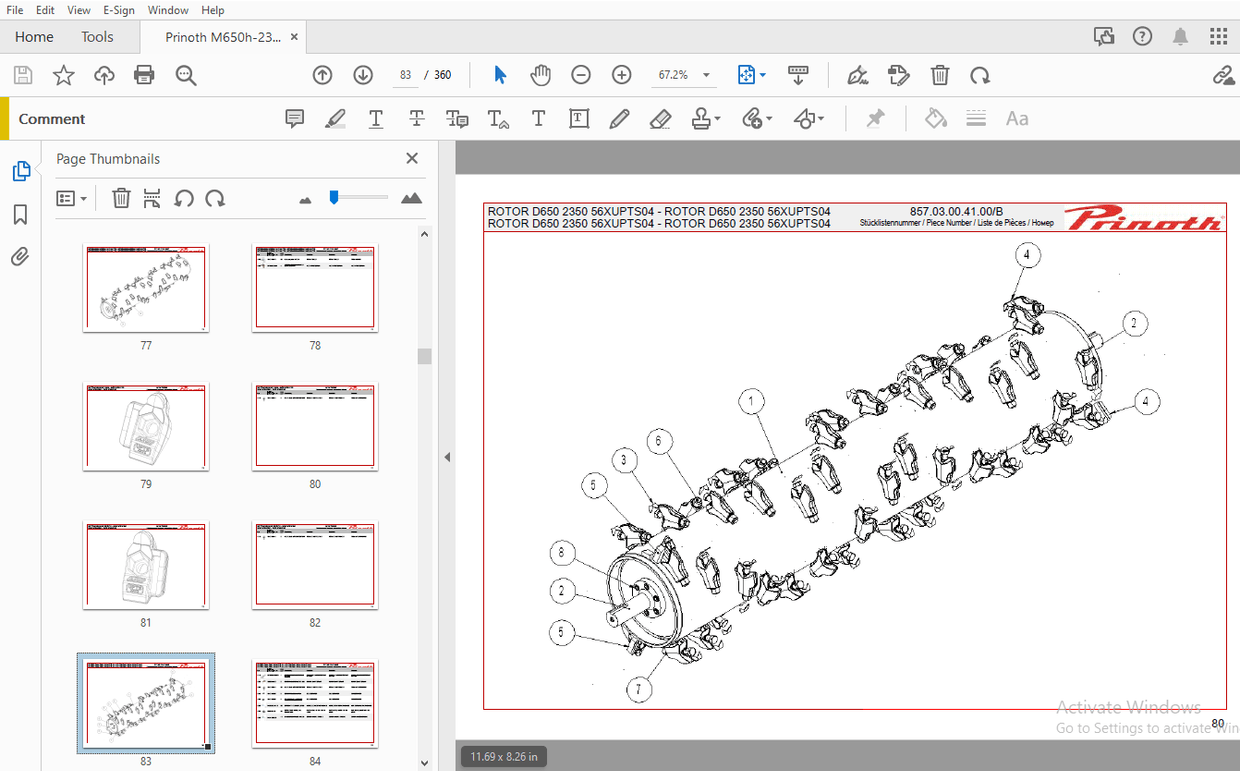This screenshot has width=1240, height=771.
Task: Expand the Stamp tool options
Action: point(716,118)
